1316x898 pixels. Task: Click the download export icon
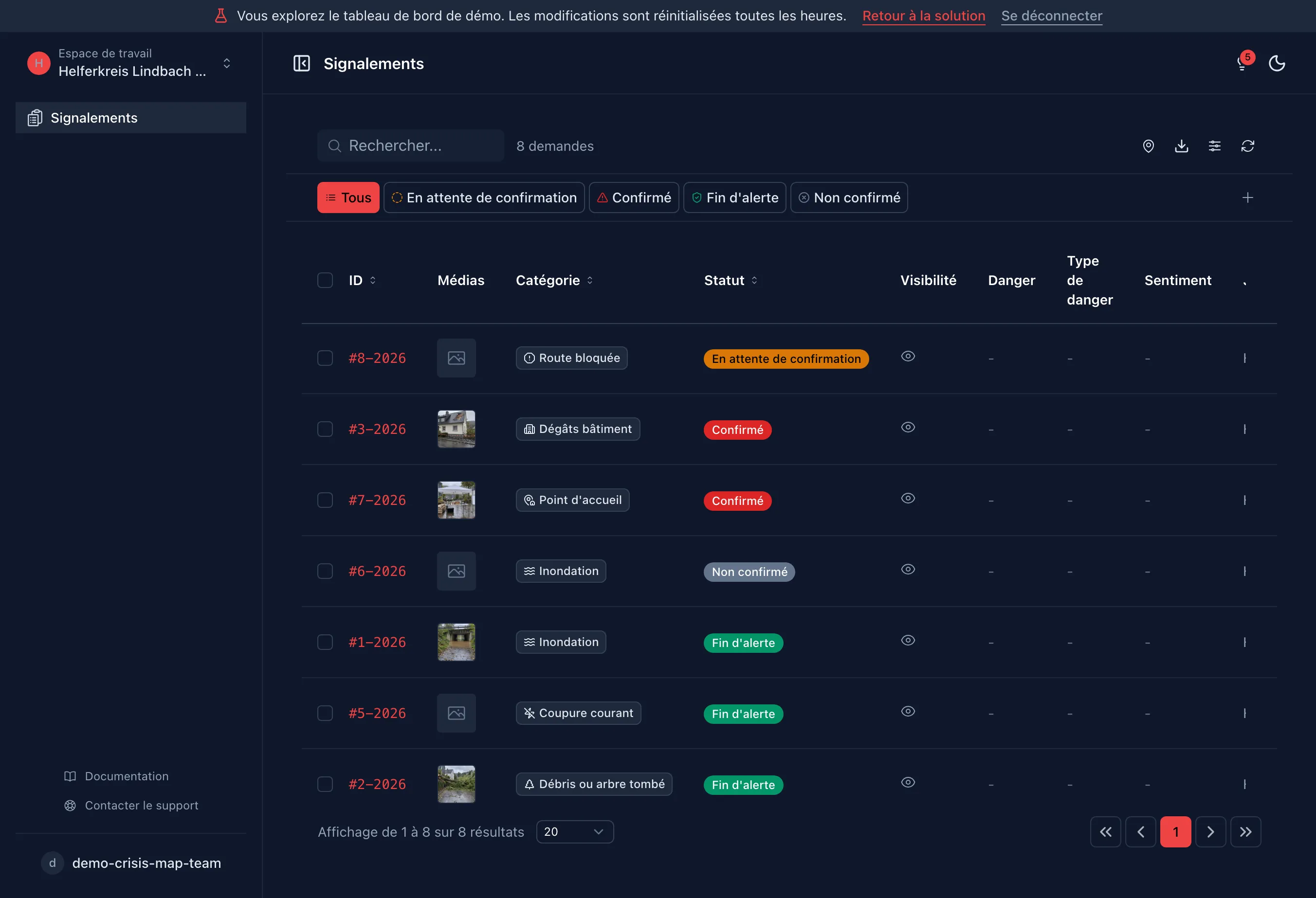[1181, 146]
